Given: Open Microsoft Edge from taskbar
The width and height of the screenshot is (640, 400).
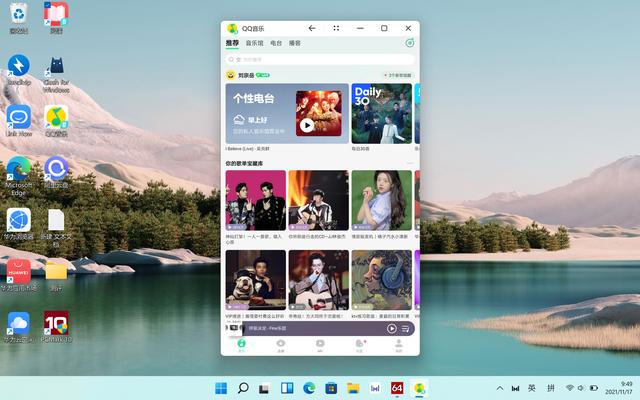Looking at the screenshot, I should coord(309,388).
